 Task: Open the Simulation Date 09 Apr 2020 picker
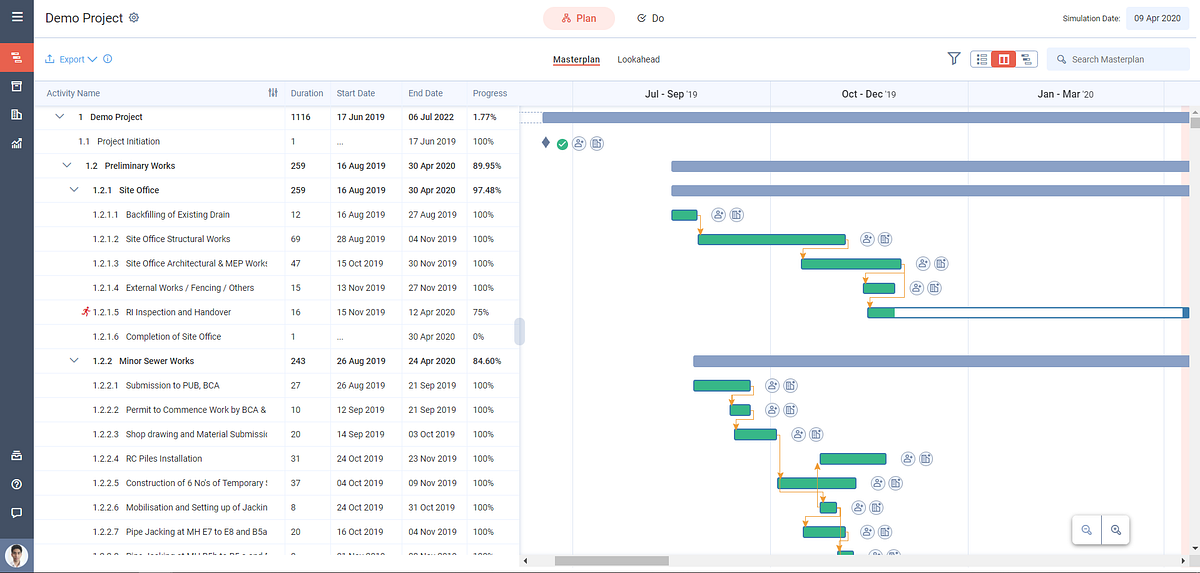(1158, 18)
